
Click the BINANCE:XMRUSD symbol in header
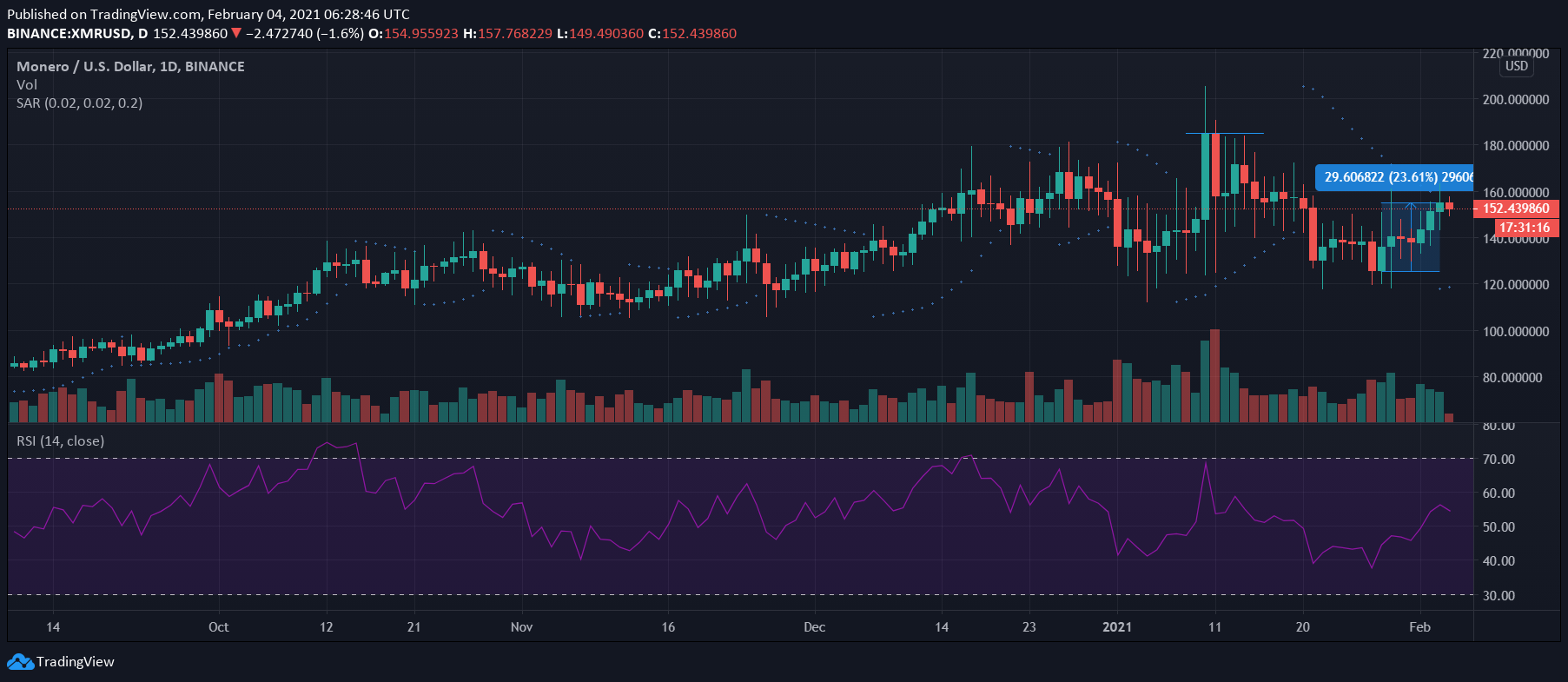(69, 33)
